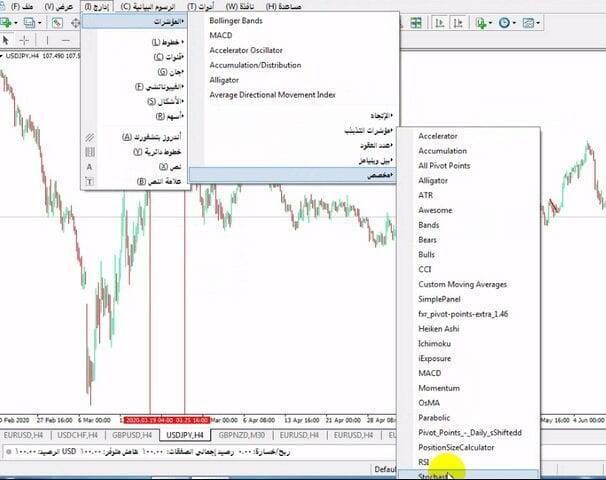Select Ichimoku in the custom list
Image resolution: width=606 pixels, height=480 pixels.
click(434, 344)
